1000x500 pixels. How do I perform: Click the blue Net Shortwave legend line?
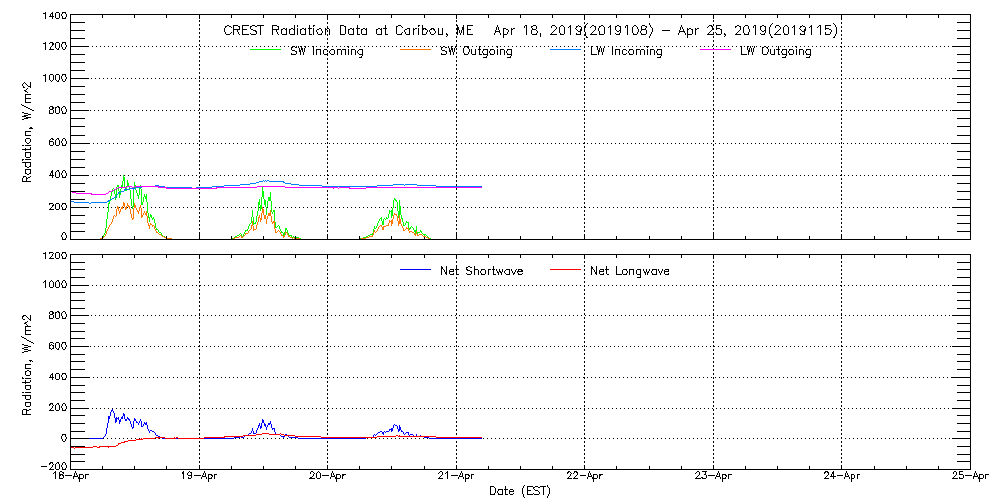(x=415, y=271)
